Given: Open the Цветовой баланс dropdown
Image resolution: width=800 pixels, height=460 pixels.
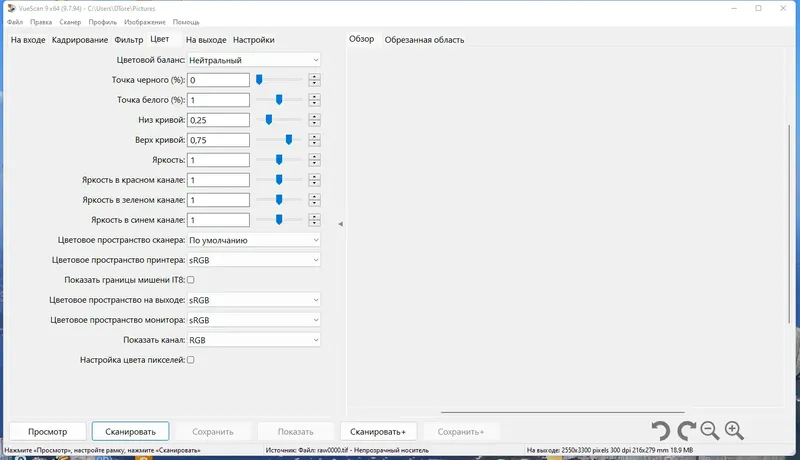Looking at the screenshot, I should tap(254, 60).
